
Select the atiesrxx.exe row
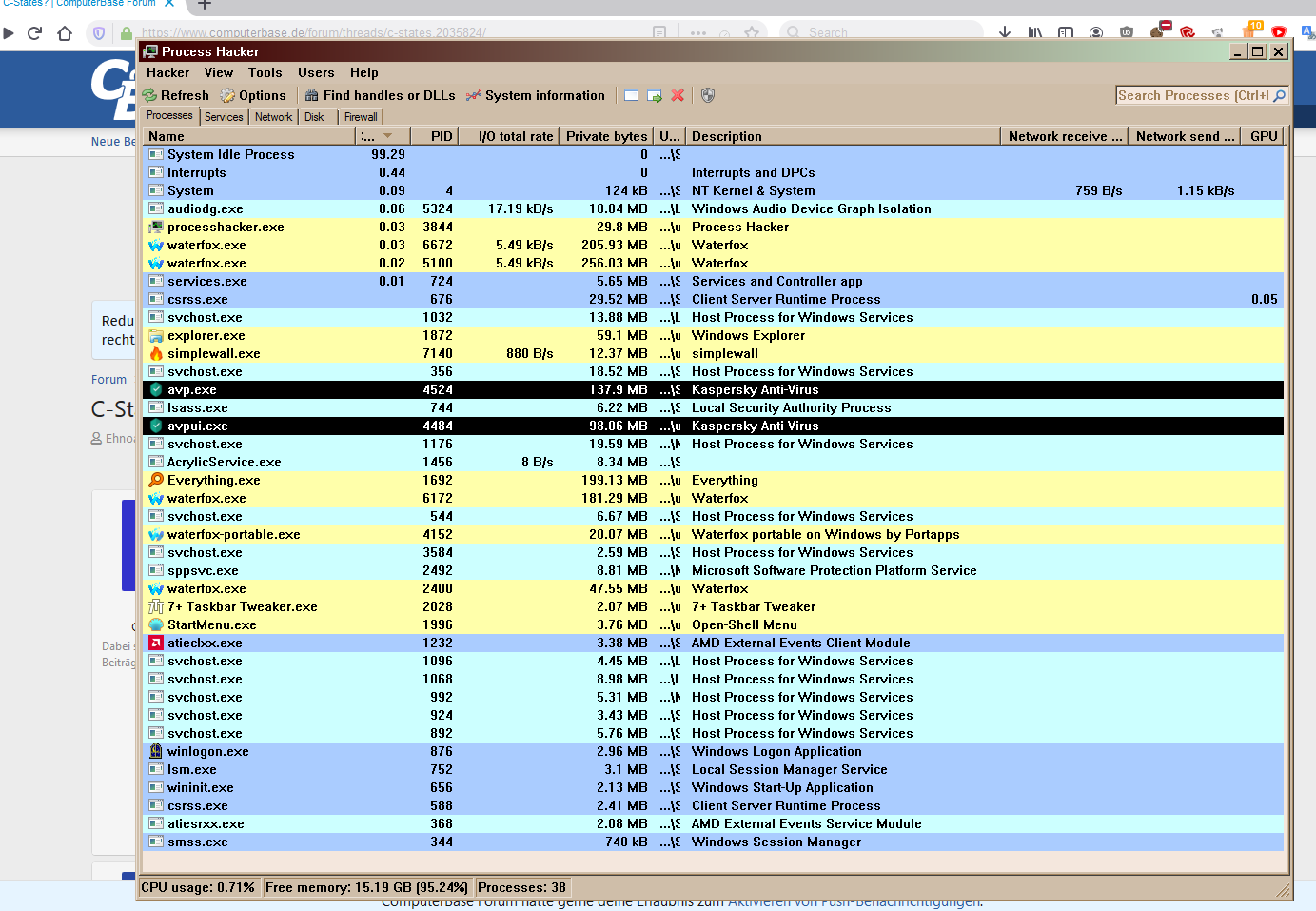713,823
